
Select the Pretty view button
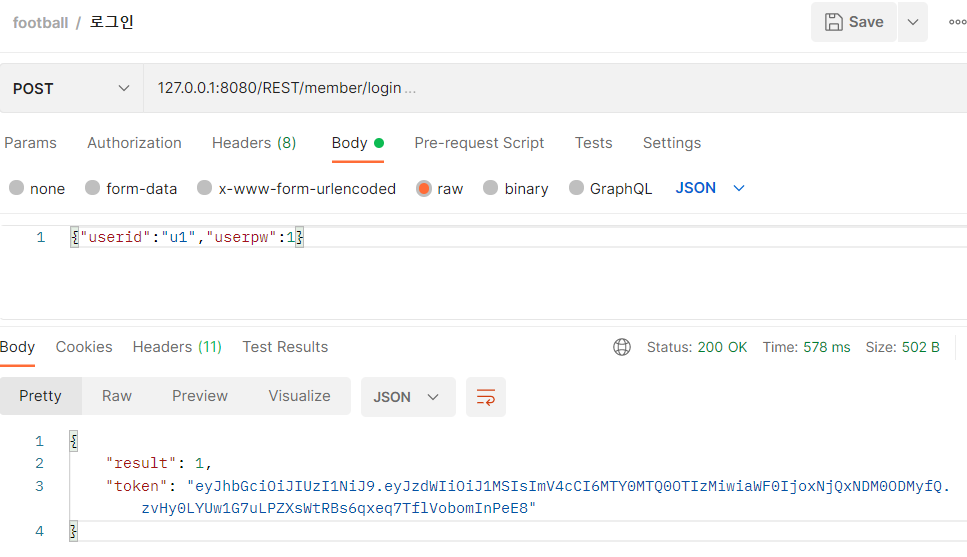click(41, 396)
